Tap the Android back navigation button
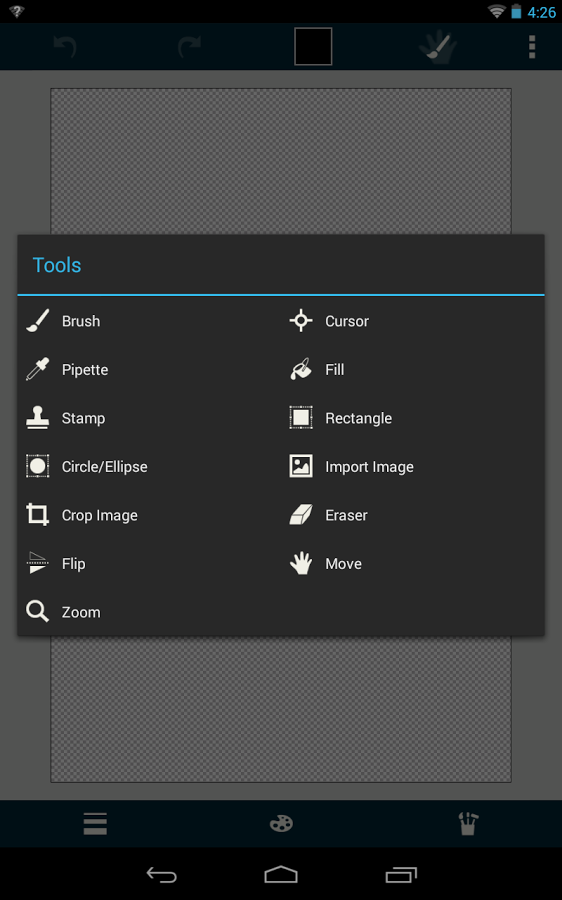The image size is (562, 900). click(x=161, y=875)
